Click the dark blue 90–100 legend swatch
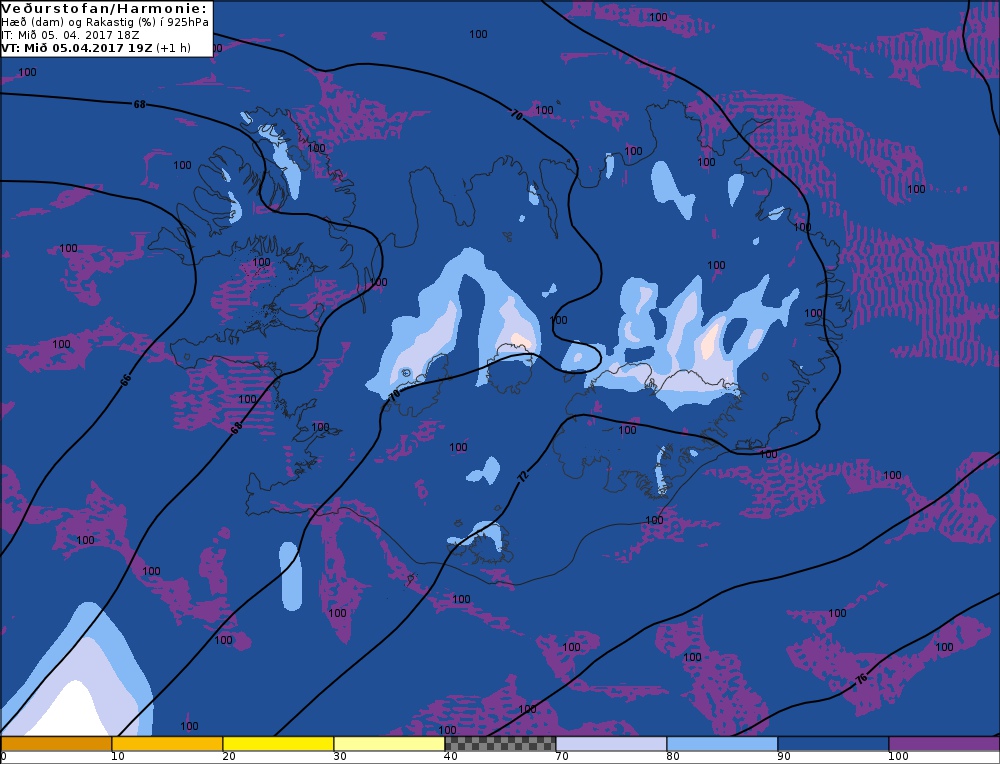1000x764 pixels. click(833, 744)
